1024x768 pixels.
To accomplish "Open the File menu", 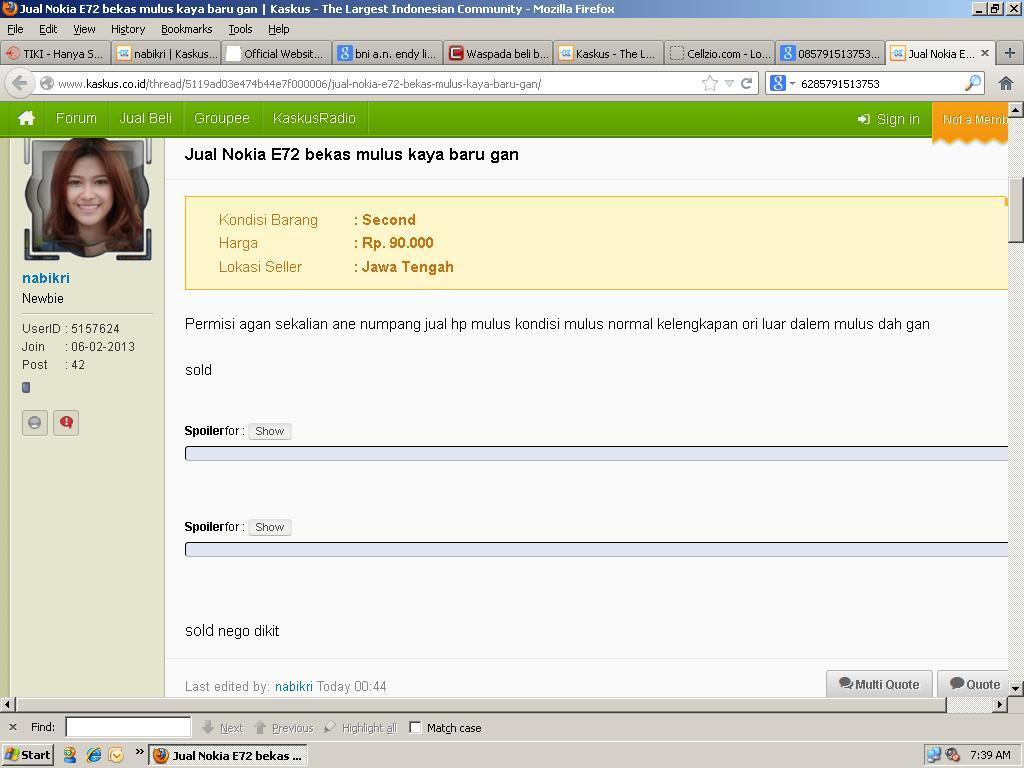I will [15, 29].
